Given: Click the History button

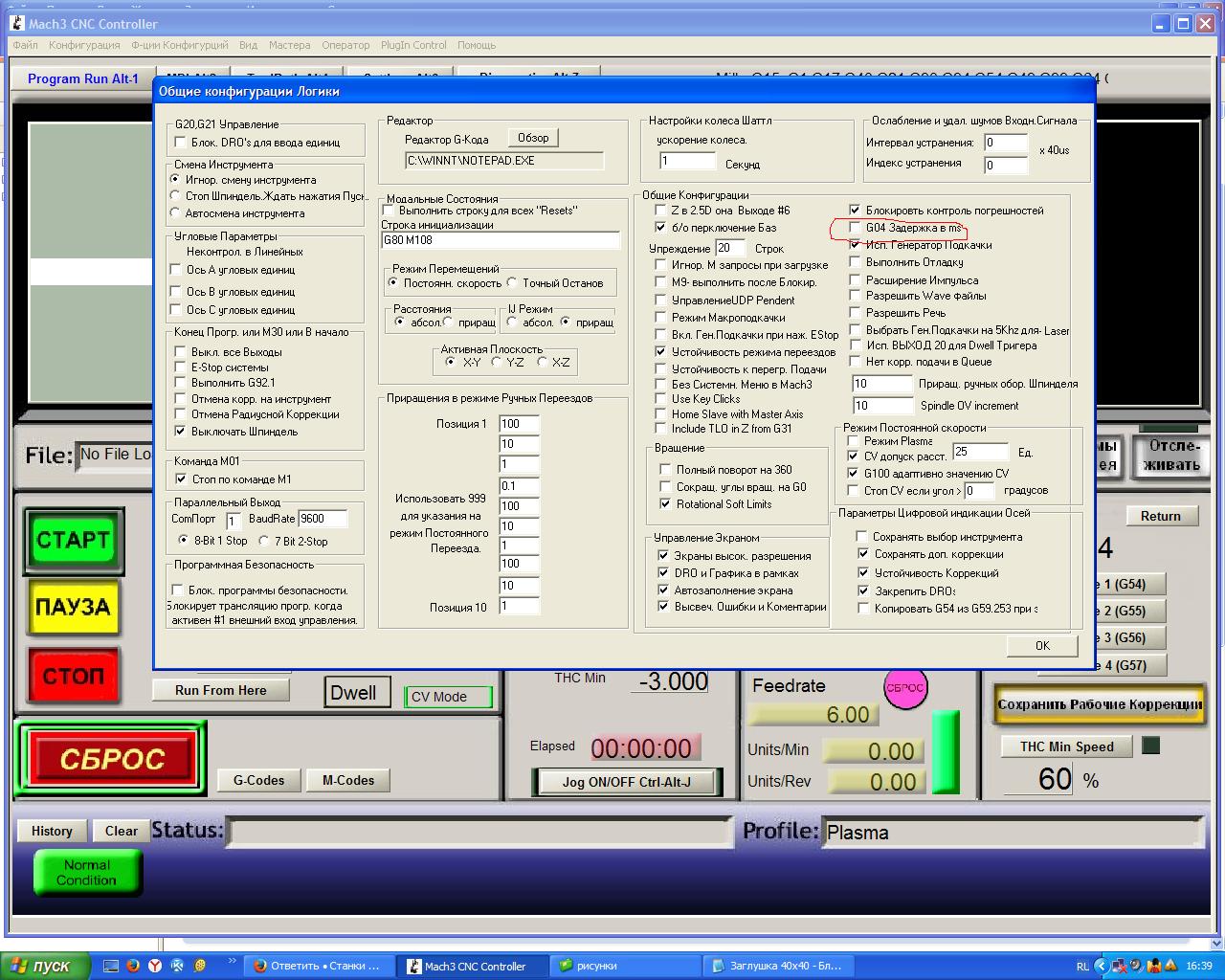Looking at the screenshot, I should coord(52,831).
